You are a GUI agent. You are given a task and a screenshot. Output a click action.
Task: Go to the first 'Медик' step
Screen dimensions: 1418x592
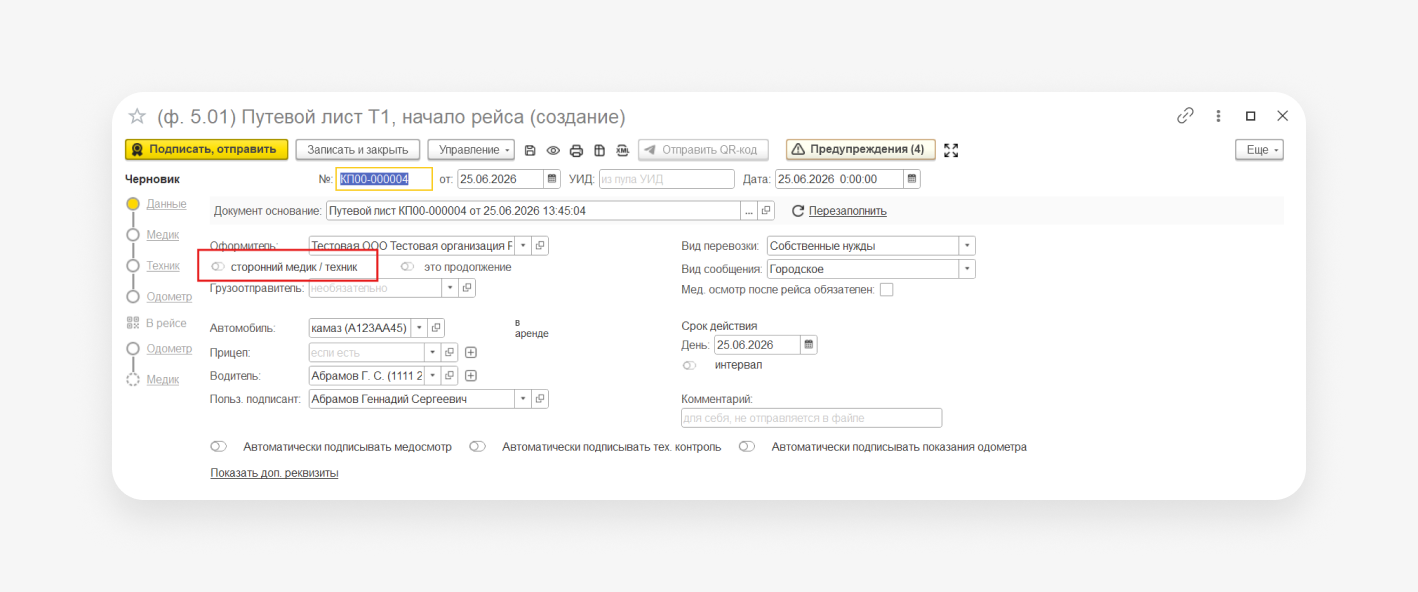click(x=163, y=235)
